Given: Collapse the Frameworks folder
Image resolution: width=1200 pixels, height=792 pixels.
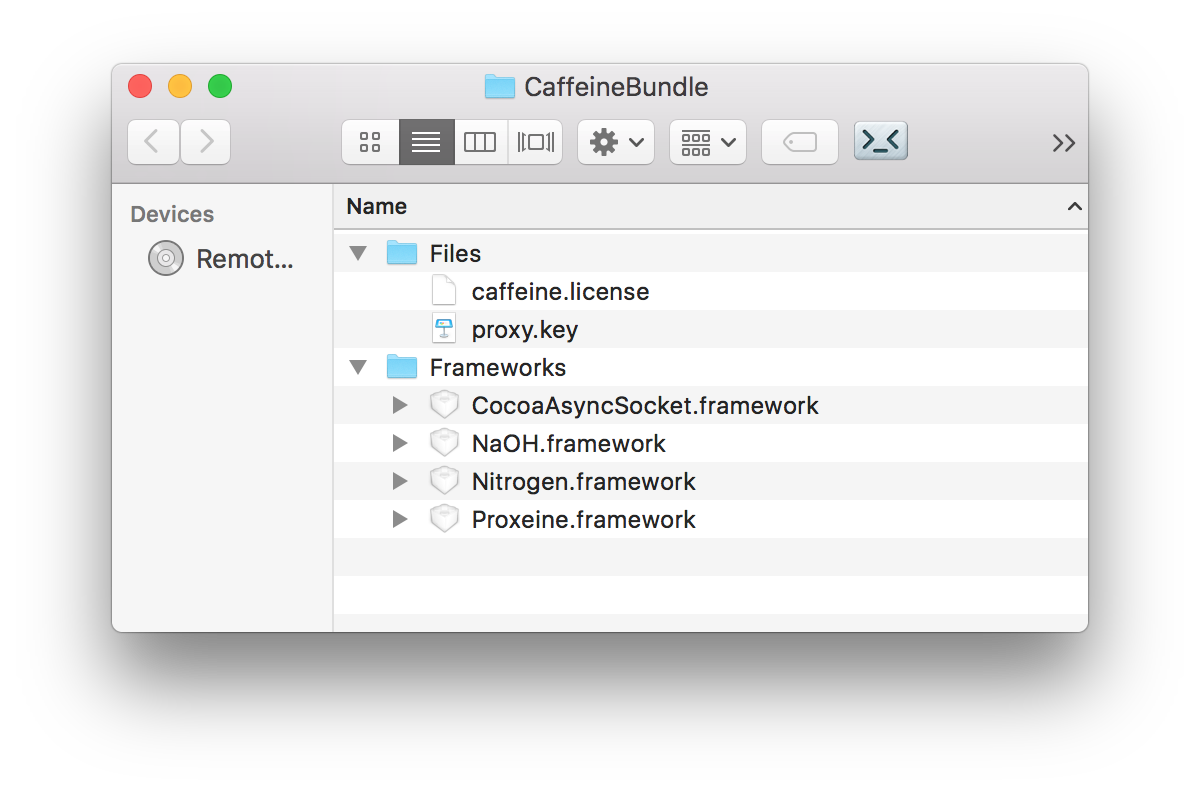Looking at the screenshot, I should 358,368.
